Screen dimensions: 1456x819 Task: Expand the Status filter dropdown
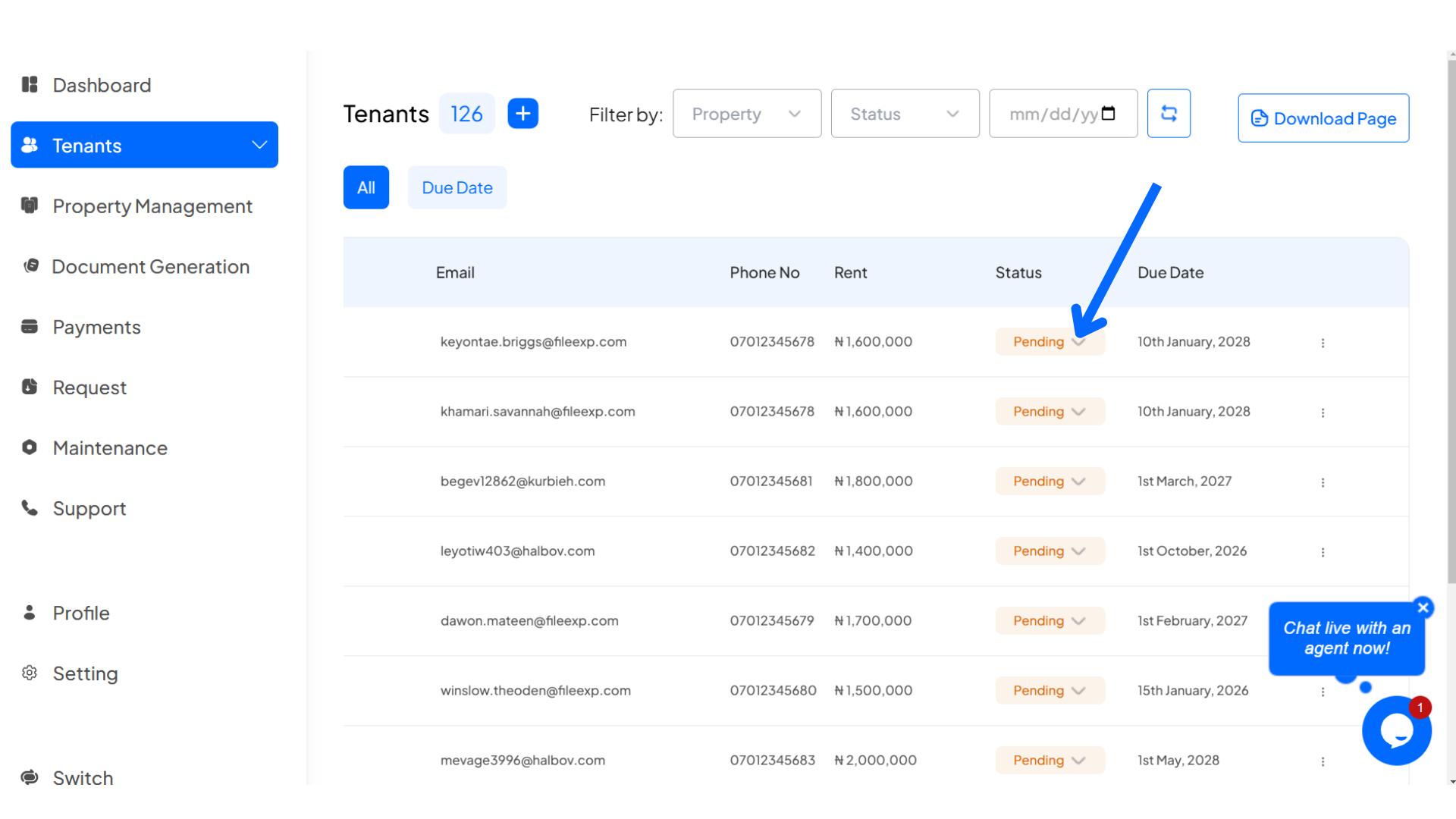[x=901, y=113]
